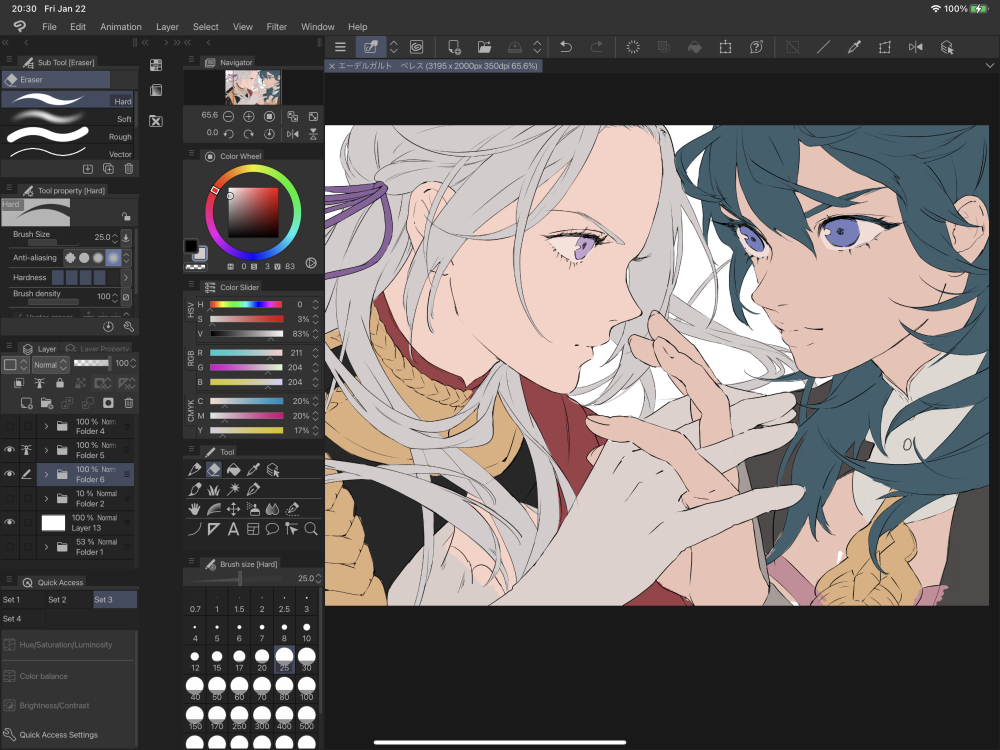This screenshot has width=1000, height=750.
Task: Undo the last action in command bar
Action: click(566, 47)
